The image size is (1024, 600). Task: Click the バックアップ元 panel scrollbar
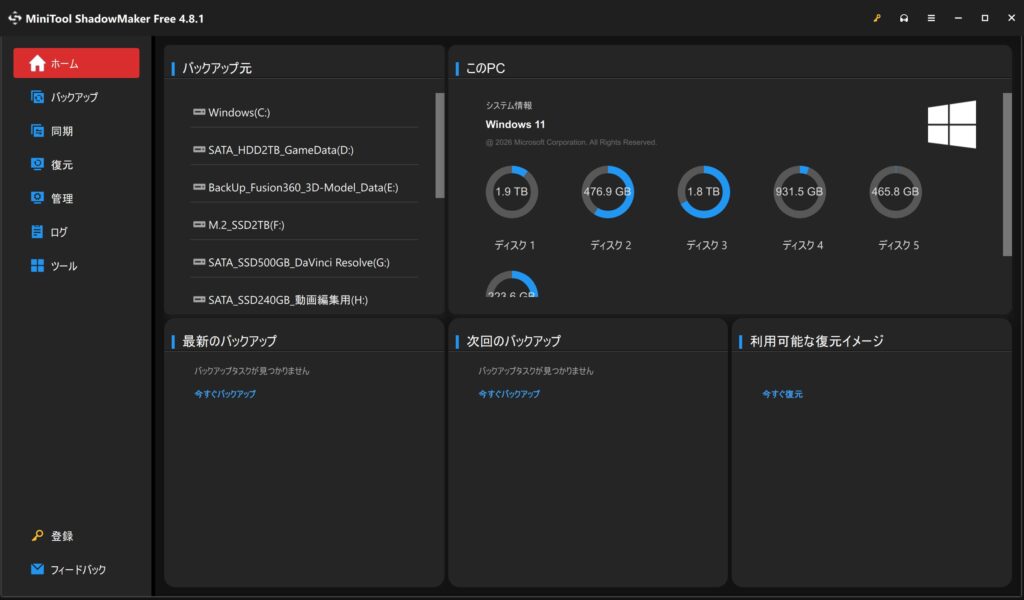click(x=440, y=146)
